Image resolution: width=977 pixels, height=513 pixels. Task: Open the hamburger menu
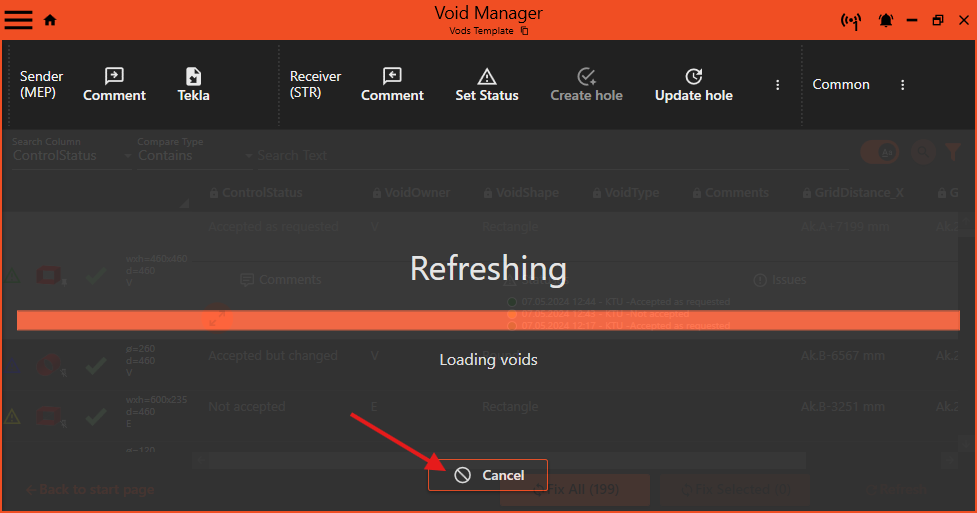[19, 20]
